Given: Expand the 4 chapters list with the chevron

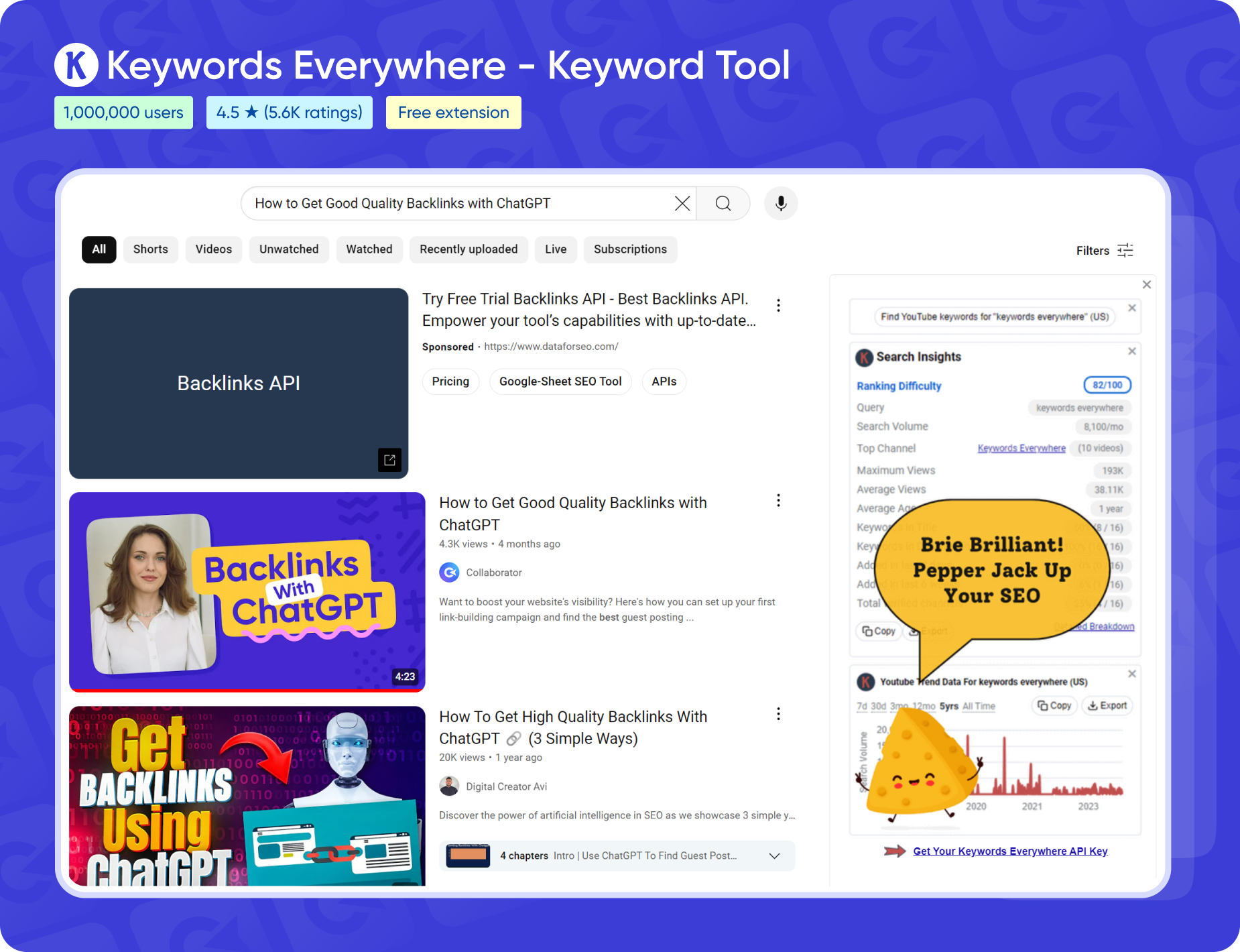Looking at the screenshot, I should click(x=774, y=855).
